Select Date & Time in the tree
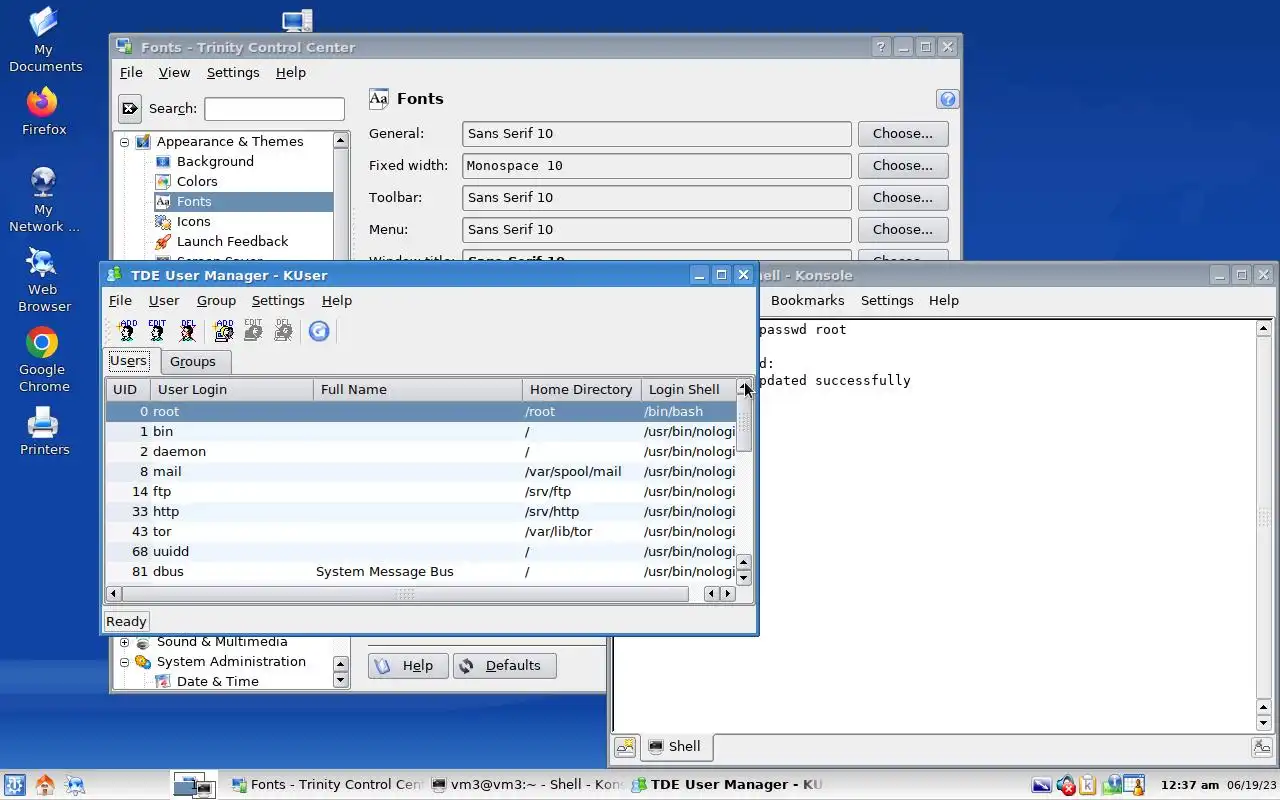Viewport: 1280px width, 800px height. [x=217, y=681]
